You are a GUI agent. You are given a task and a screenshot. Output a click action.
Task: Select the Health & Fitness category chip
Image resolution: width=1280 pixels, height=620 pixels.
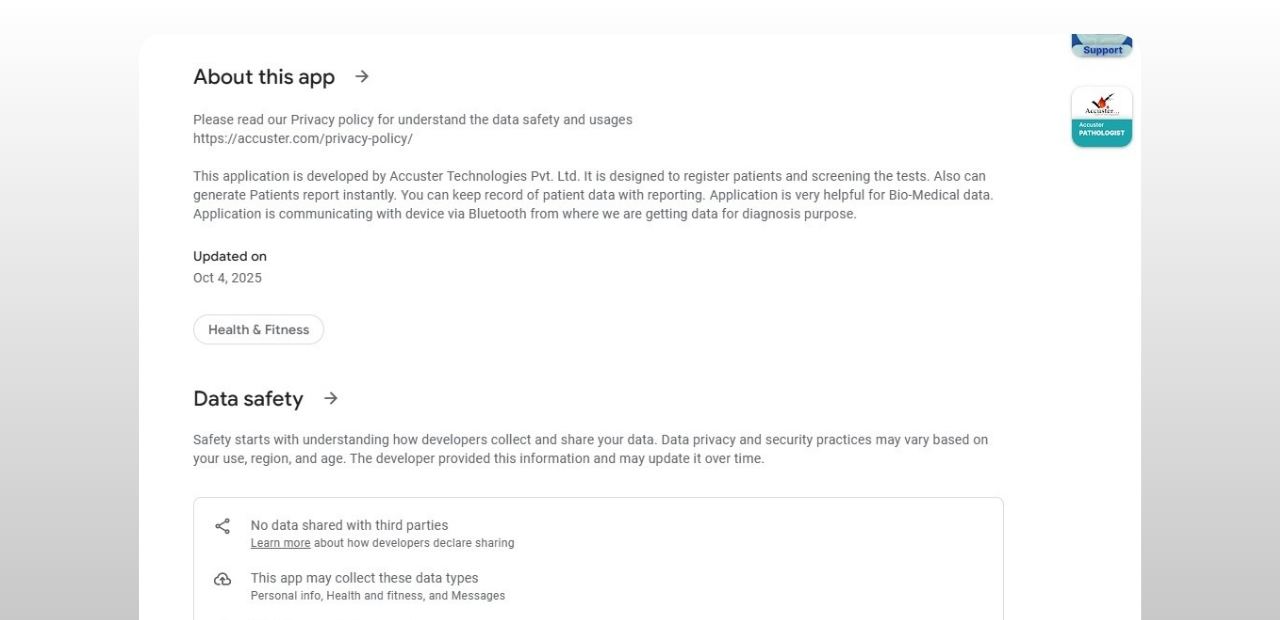pos(258,329)
